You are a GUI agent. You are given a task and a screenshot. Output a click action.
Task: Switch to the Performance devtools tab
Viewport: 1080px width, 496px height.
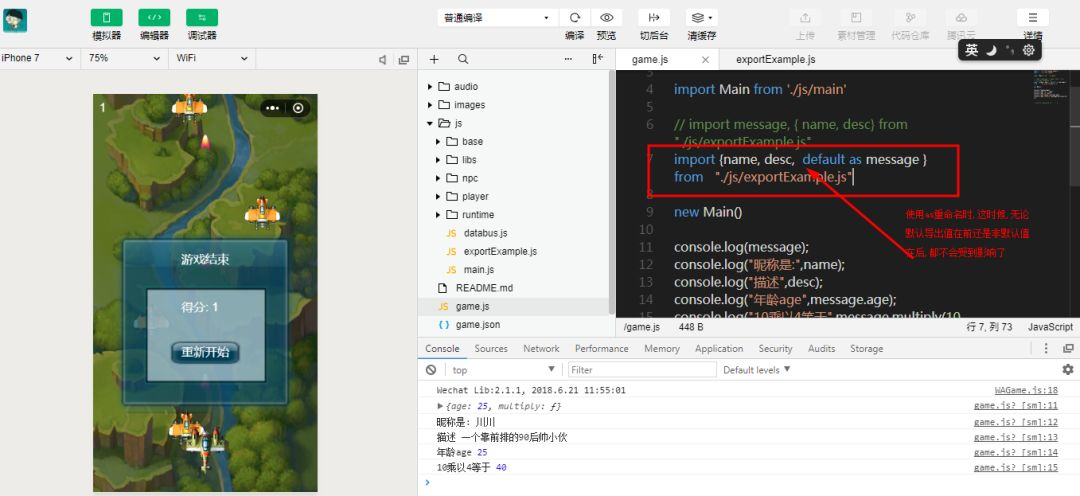[601, 349]
